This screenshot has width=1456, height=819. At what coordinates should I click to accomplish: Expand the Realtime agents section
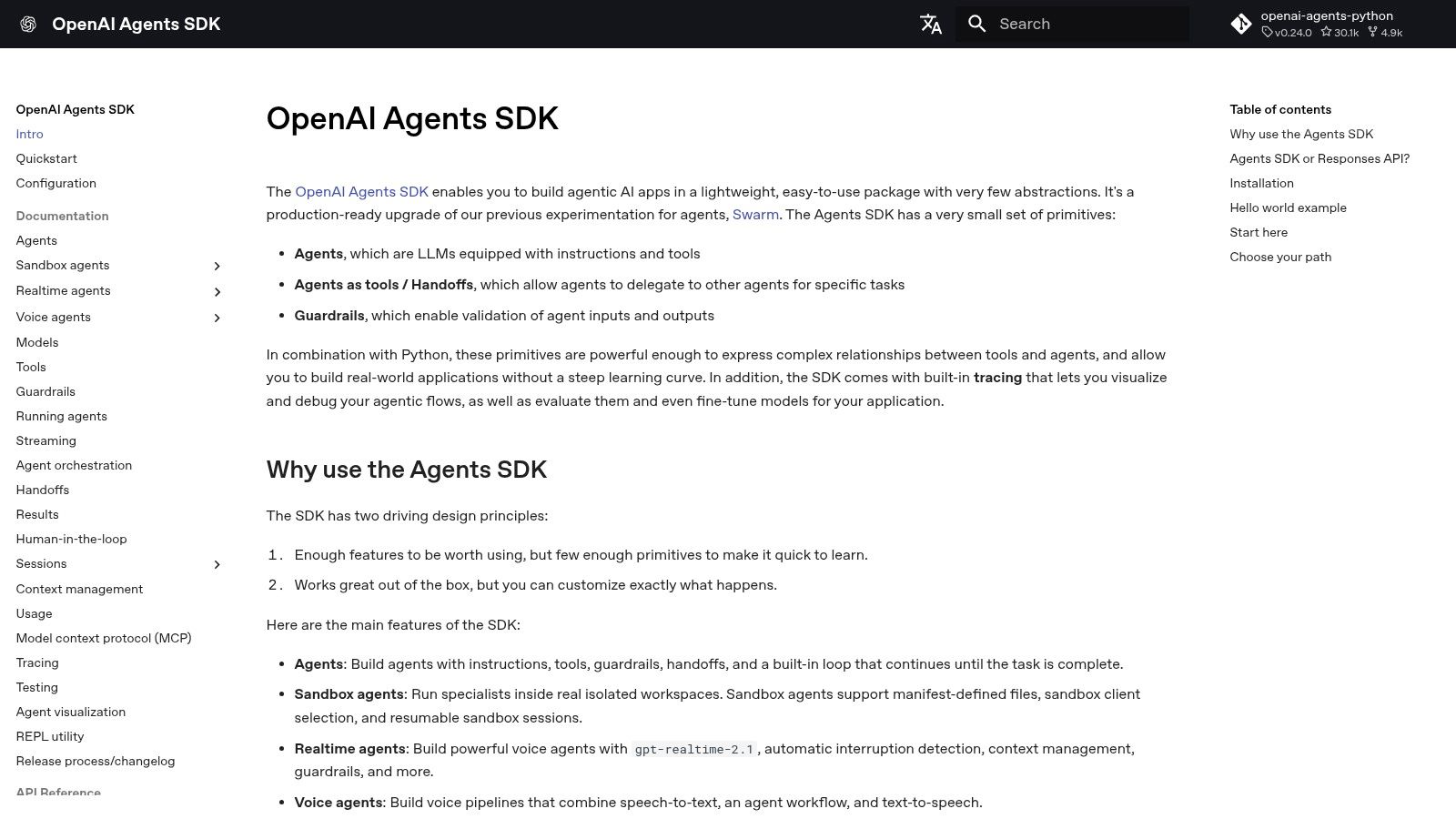pos(217,291)
